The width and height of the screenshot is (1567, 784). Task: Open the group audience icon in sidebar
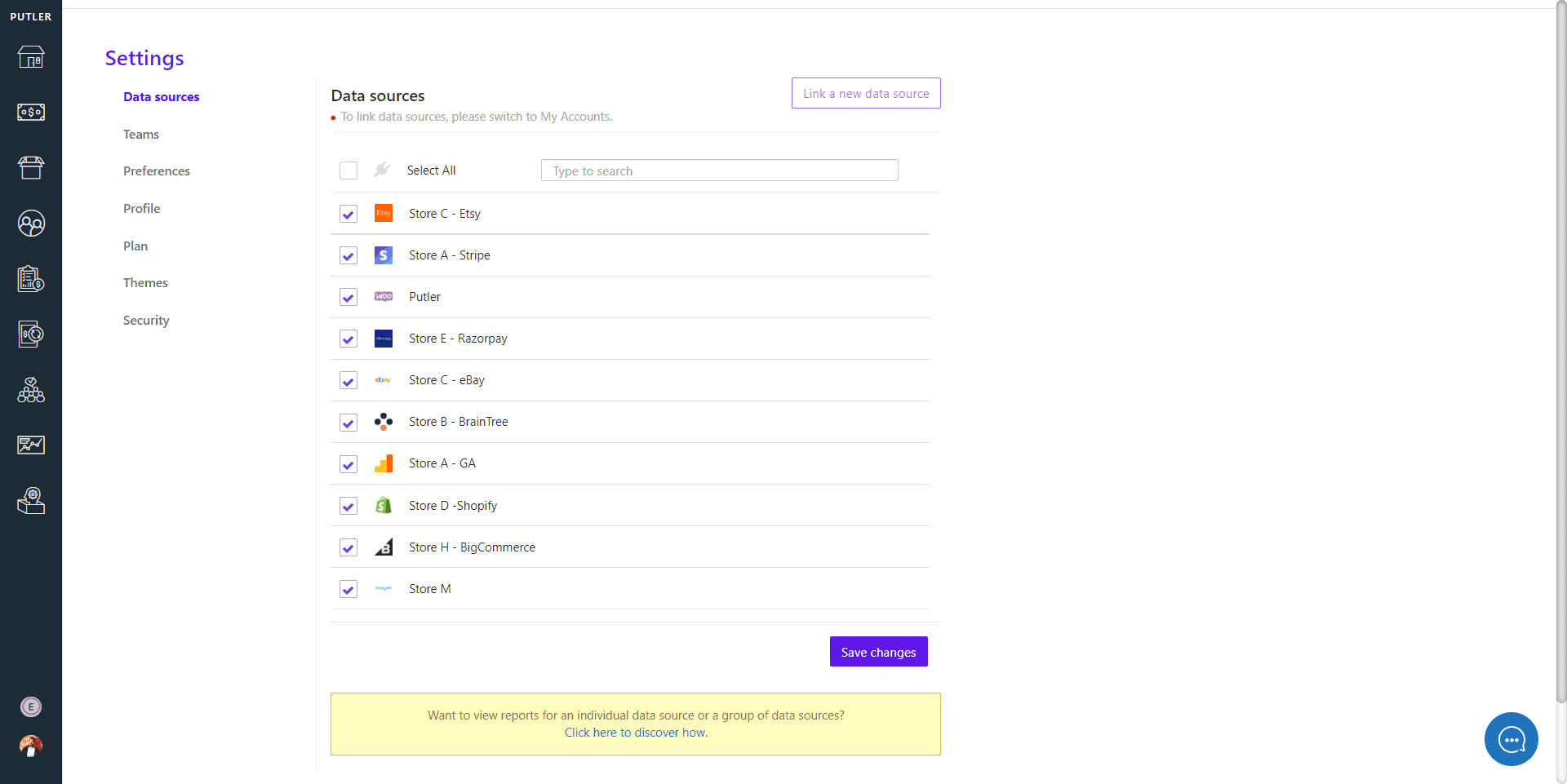(31, 390)
